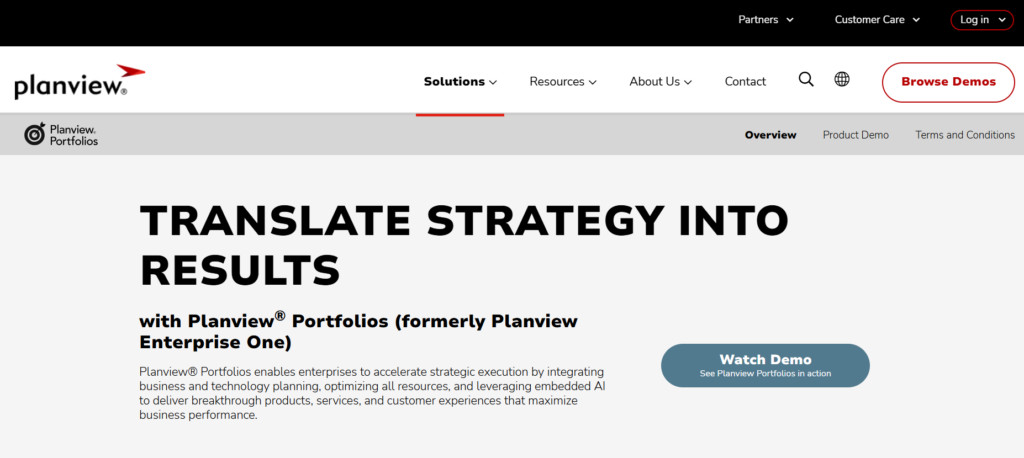The width and height of the screenshot is (1024, 458).
Task: Switch to the Product Demo tab
Action: point(855,135)
